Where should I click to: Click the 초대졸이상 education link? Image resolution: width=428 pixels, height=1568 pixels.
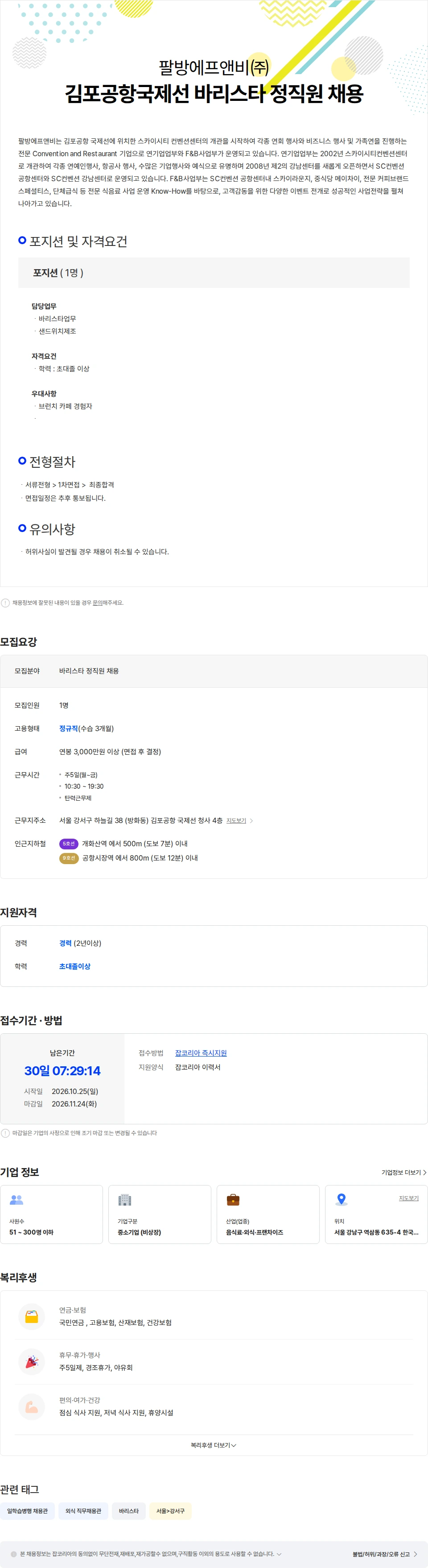pyautogui.click(x=75, y=966)
